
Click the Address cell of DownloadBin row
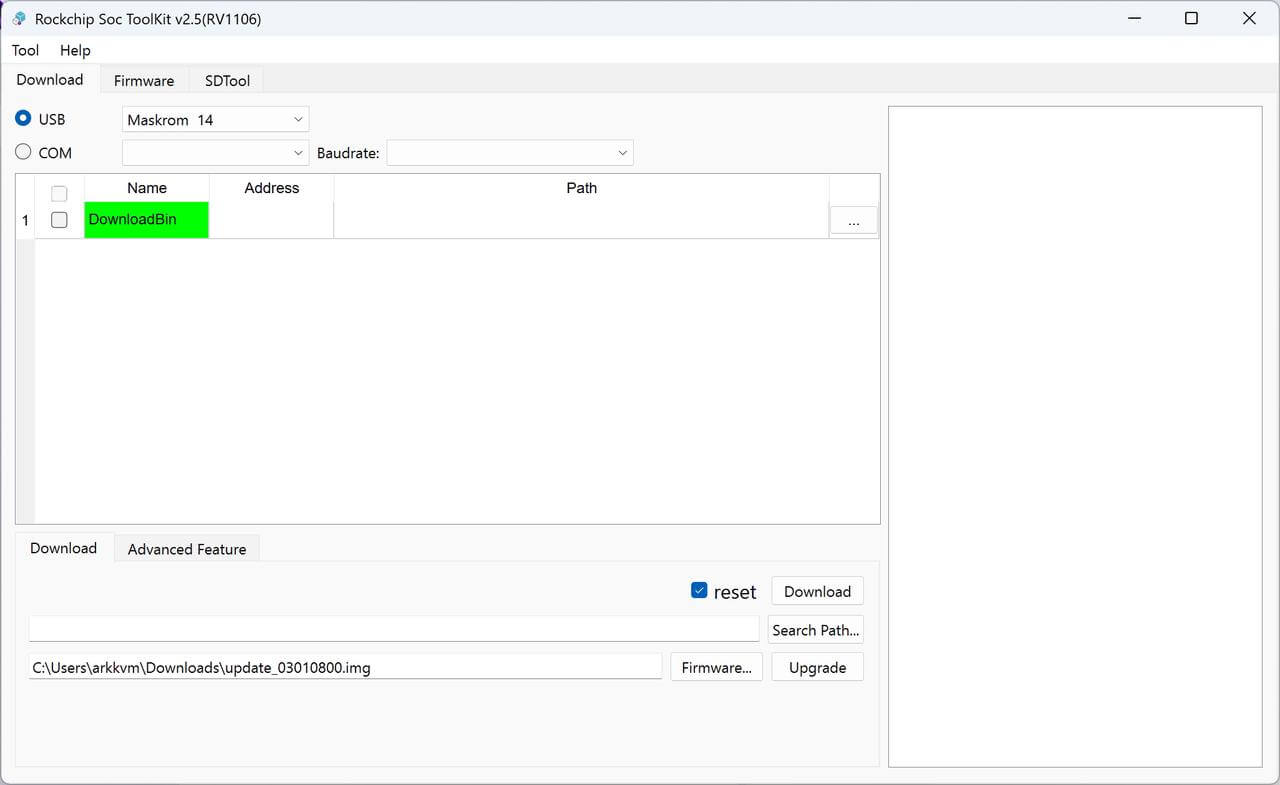(272, 220)
